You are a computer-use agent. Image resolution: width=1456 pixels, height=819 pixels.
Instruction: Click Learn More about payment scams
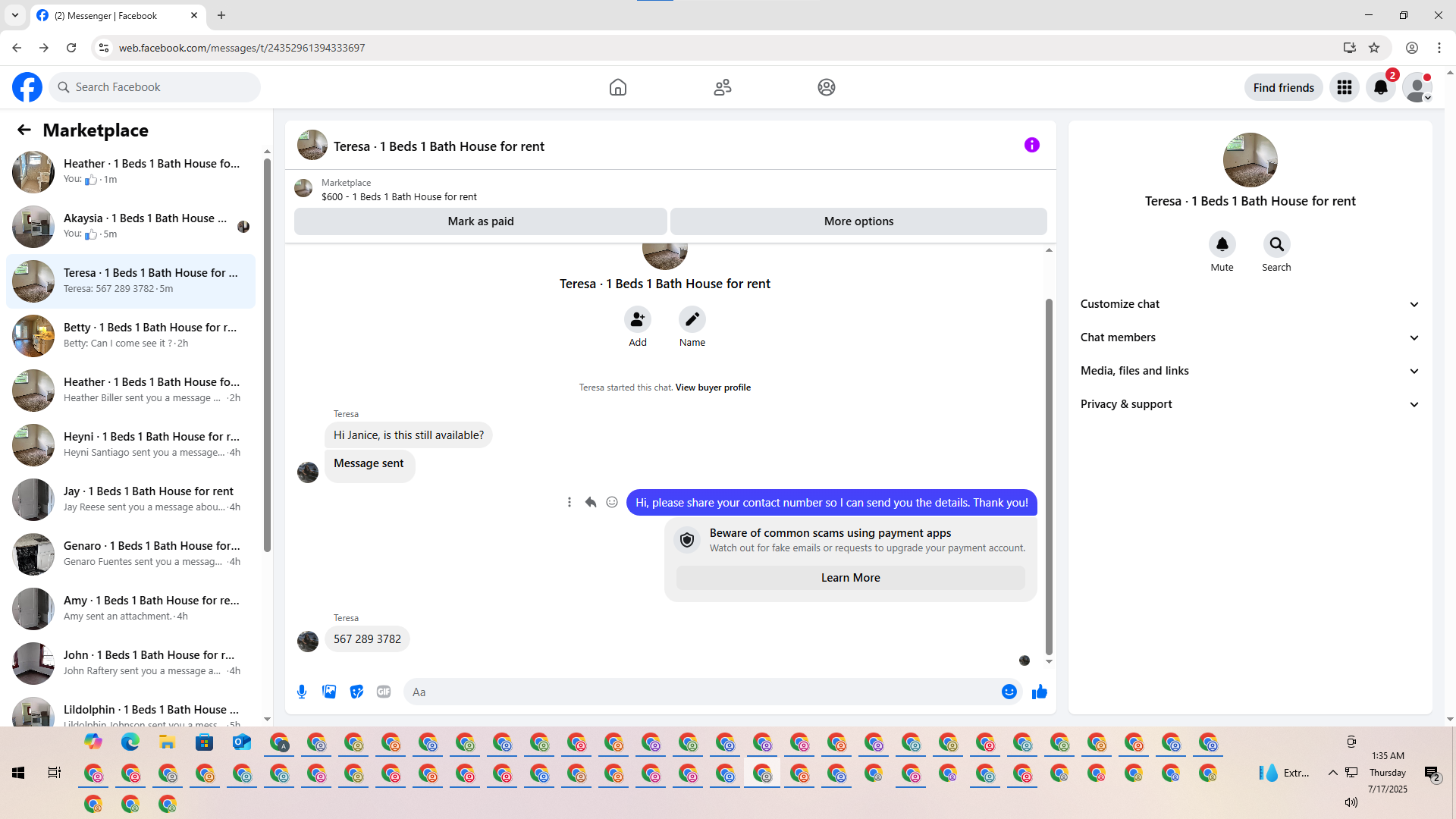tap(850, 578)
